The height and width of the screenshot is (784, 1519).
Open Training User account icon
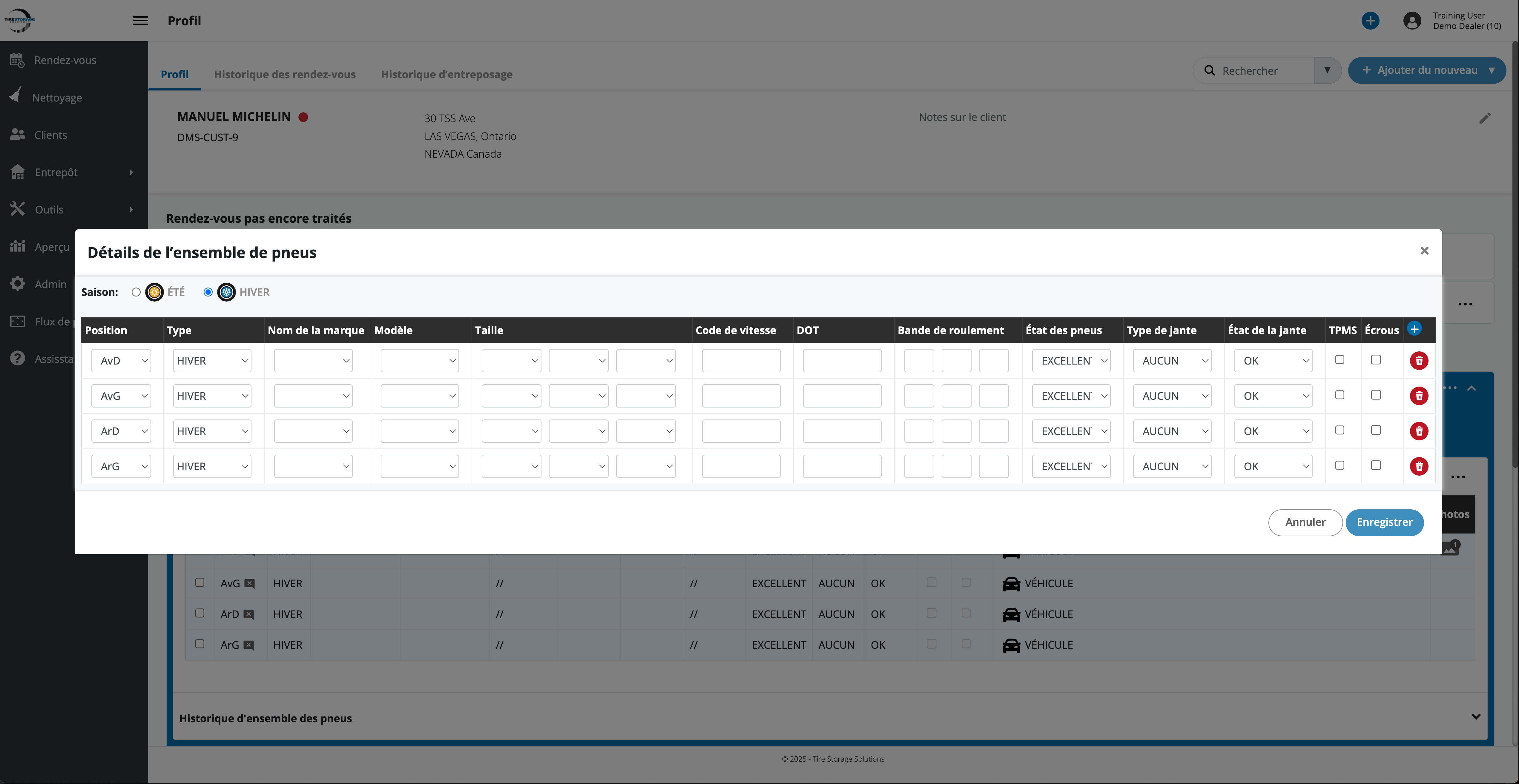[1412, 21]
